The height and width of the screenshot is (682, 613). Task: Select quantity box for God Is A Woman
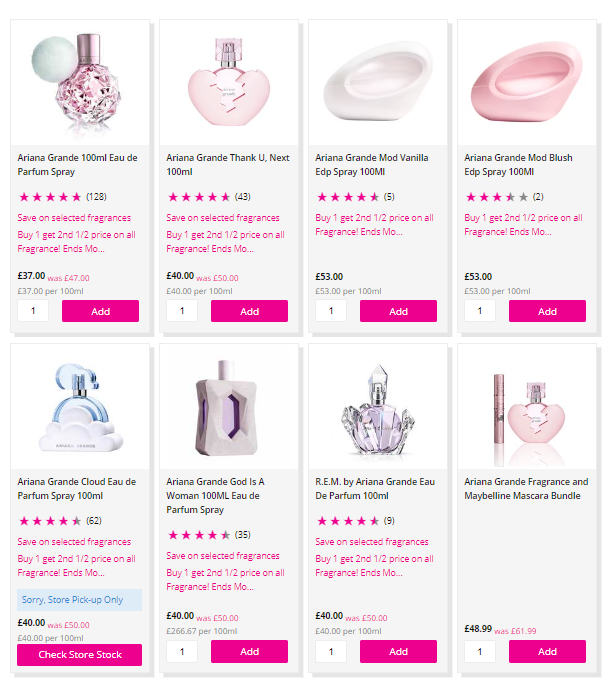point(182,651)
